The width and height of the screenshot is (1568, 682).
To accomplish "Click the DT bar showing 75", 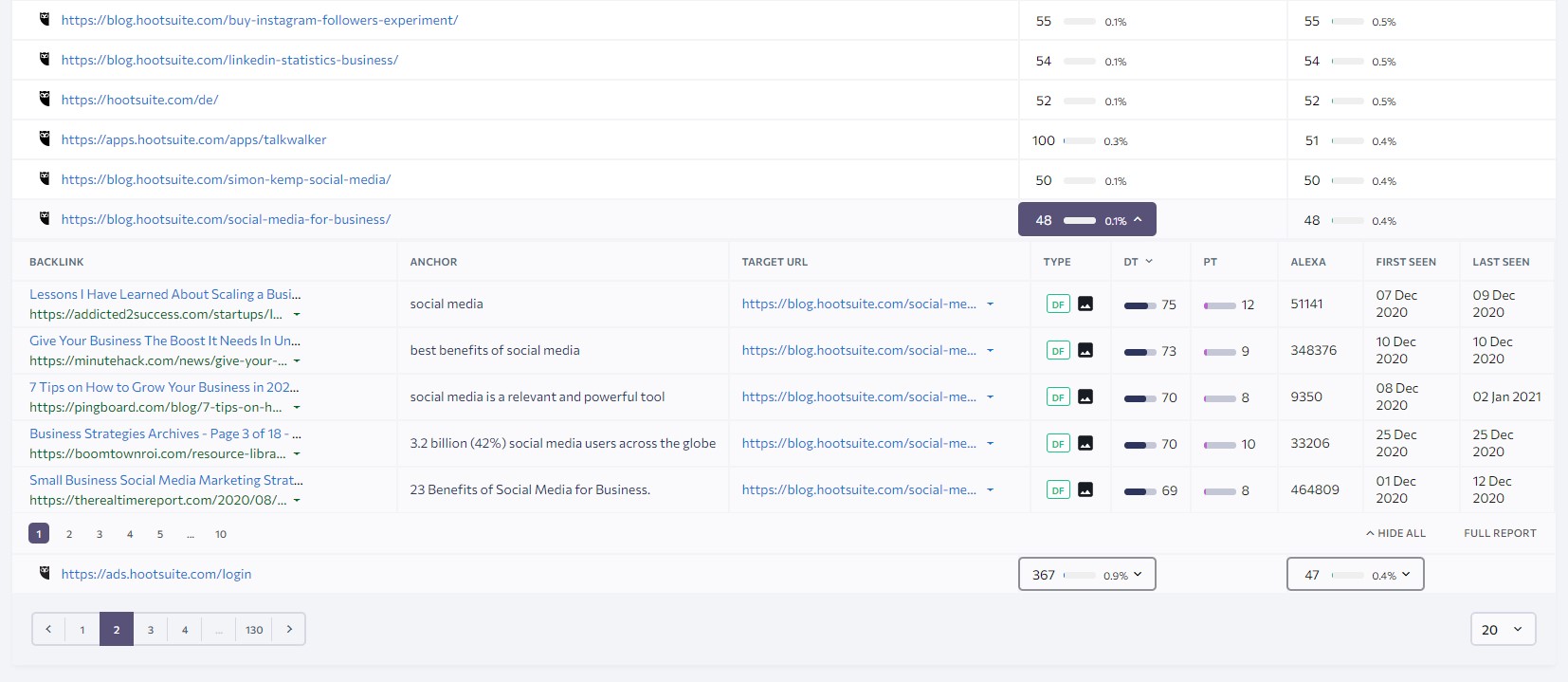I will 1140,305.
